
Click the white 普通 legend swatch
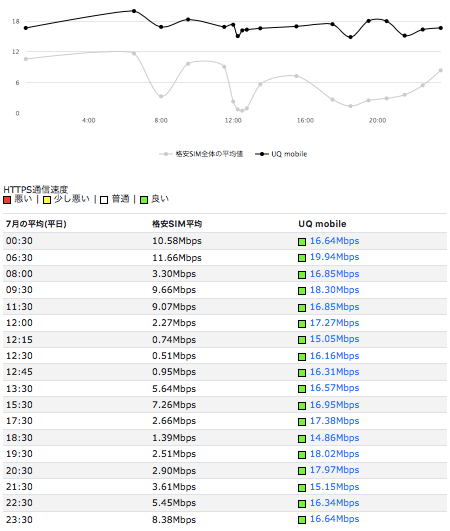[x=104, y=200]
